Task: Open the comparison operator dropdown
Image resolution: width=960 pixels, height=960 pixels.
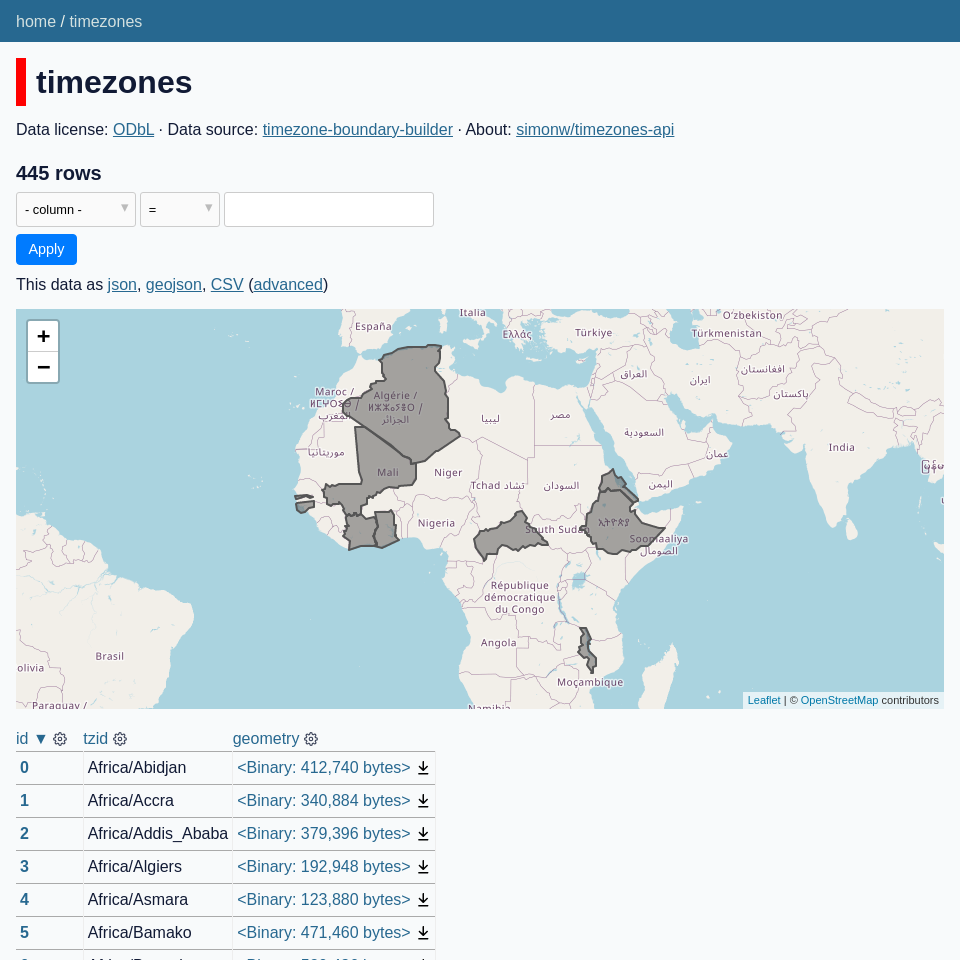Action: [180, 209]
